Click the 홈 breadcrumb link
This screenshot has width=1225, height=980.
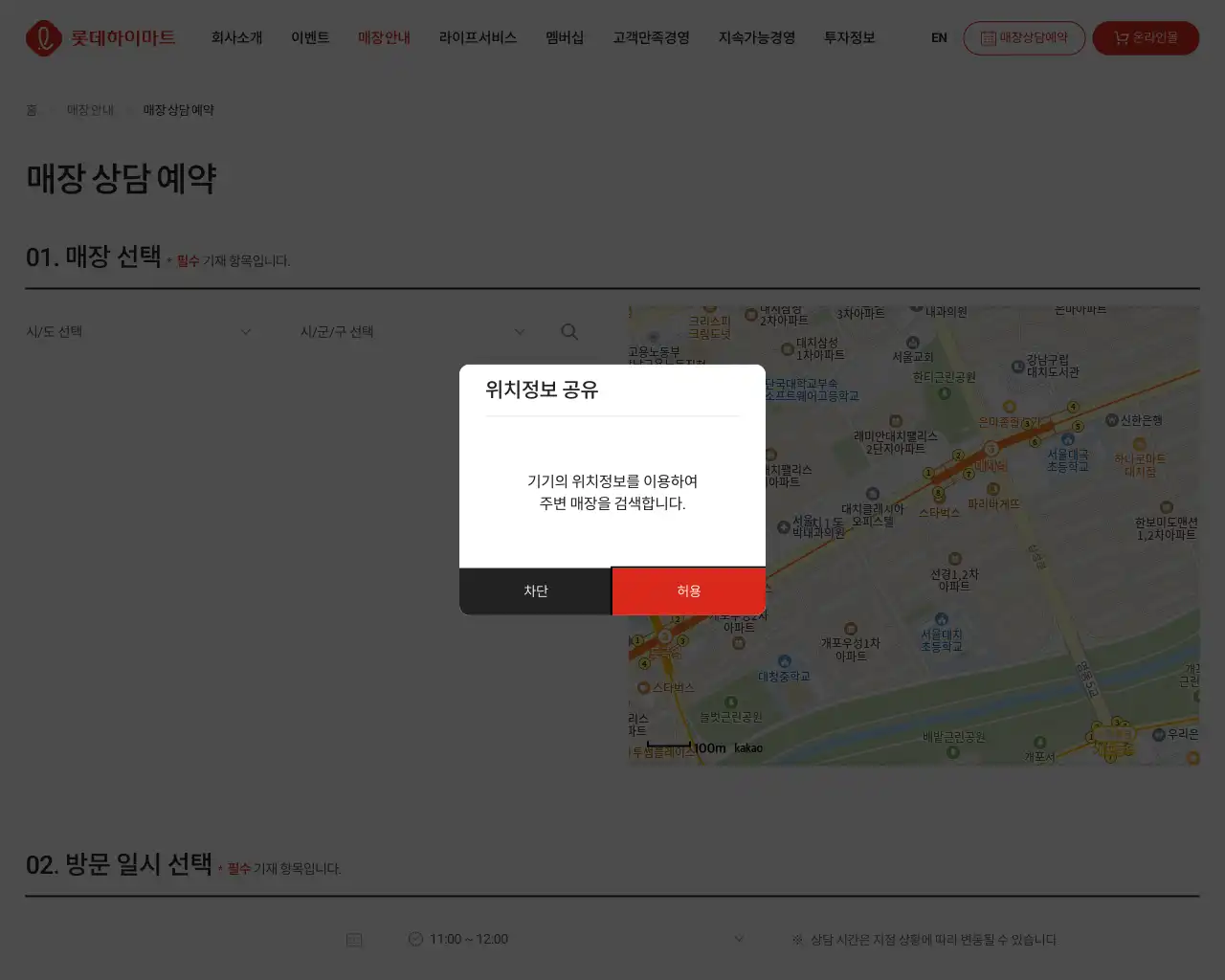(x=32, y=109)
